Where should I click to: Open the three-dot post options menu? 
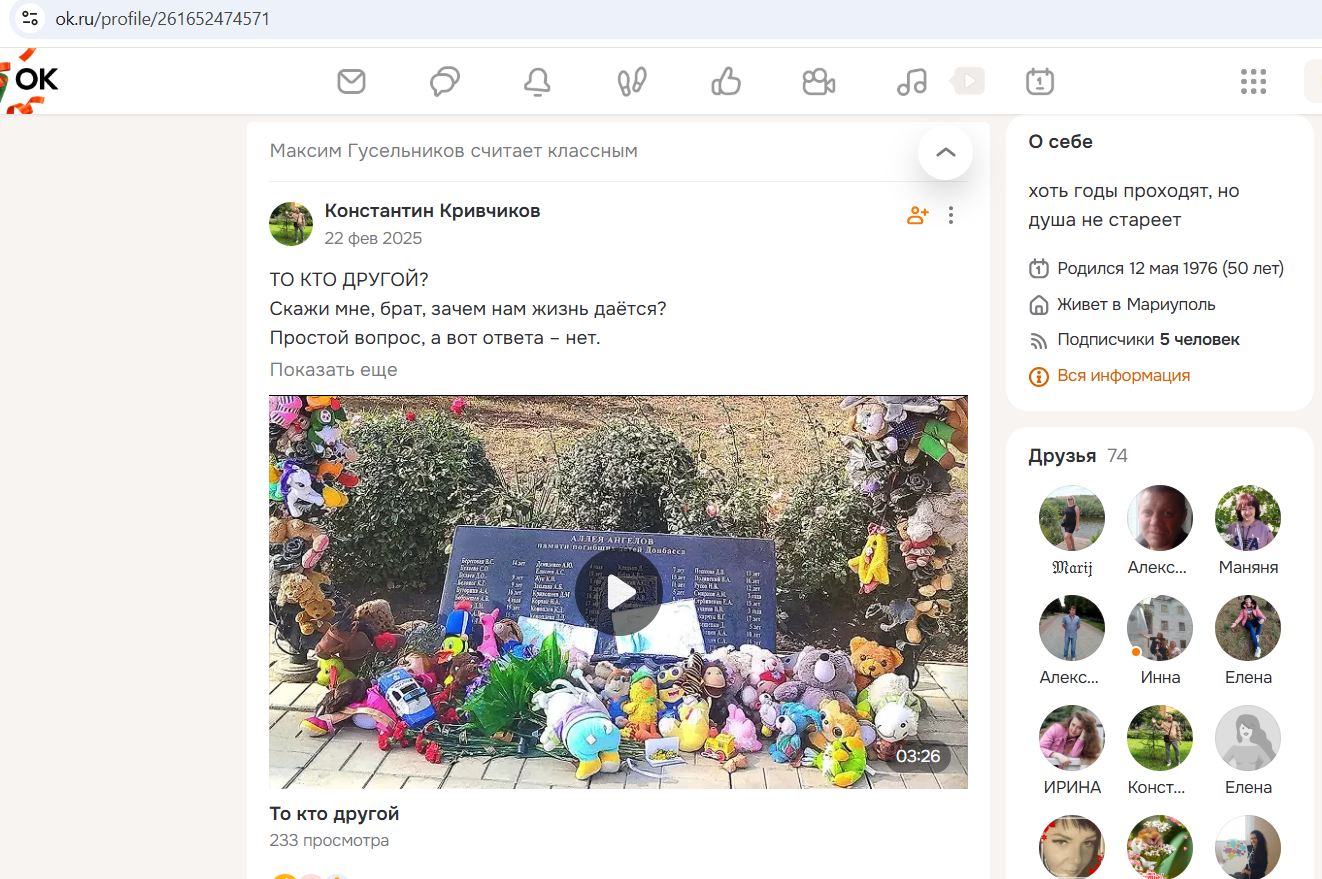click(951, 215)
